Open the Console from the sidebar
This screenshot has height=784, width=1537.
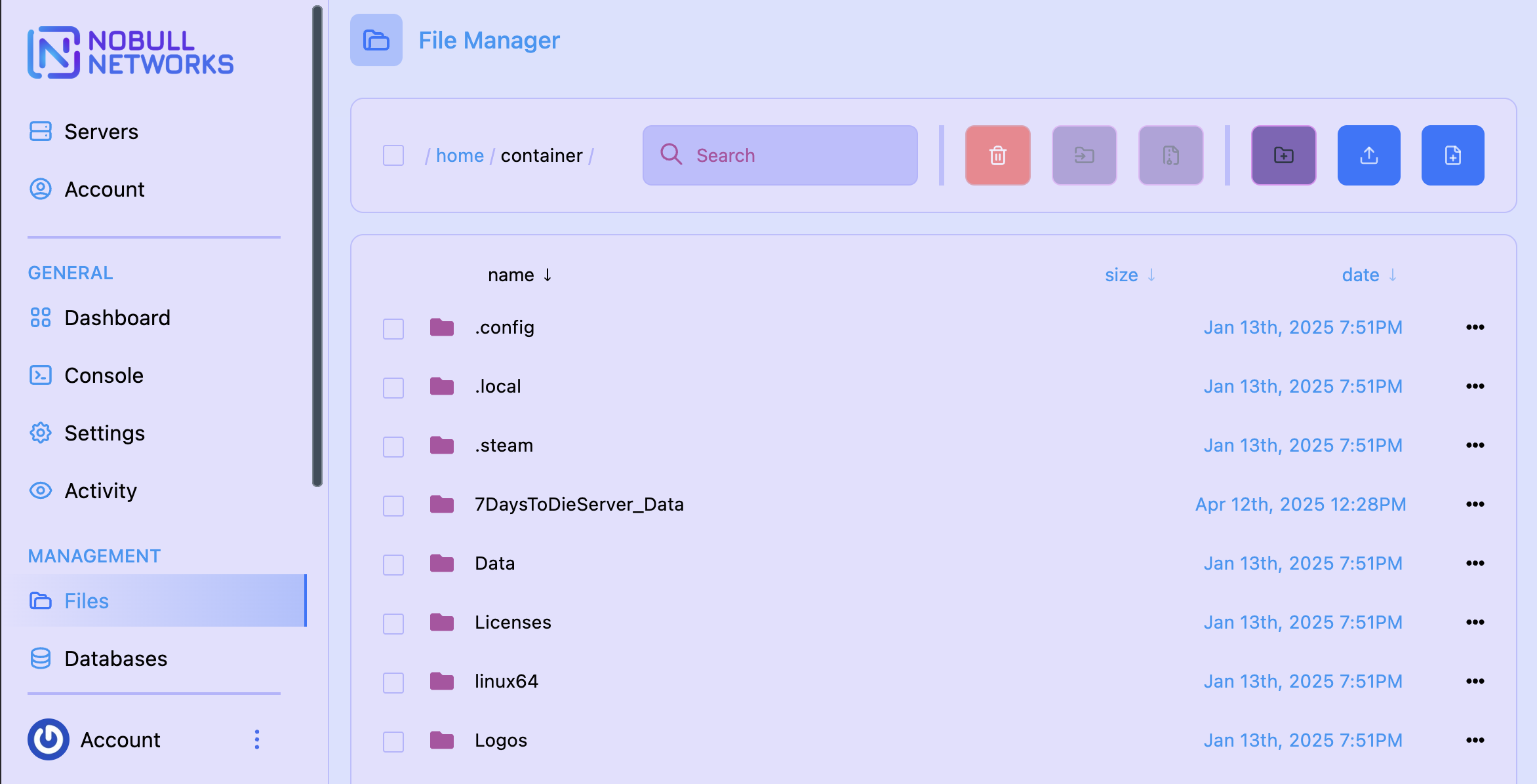pyautogui.click(x=104, y=375)
